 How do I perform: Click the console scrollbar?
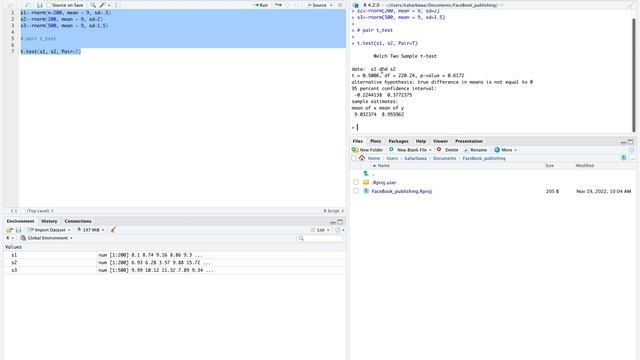[634, 75]
